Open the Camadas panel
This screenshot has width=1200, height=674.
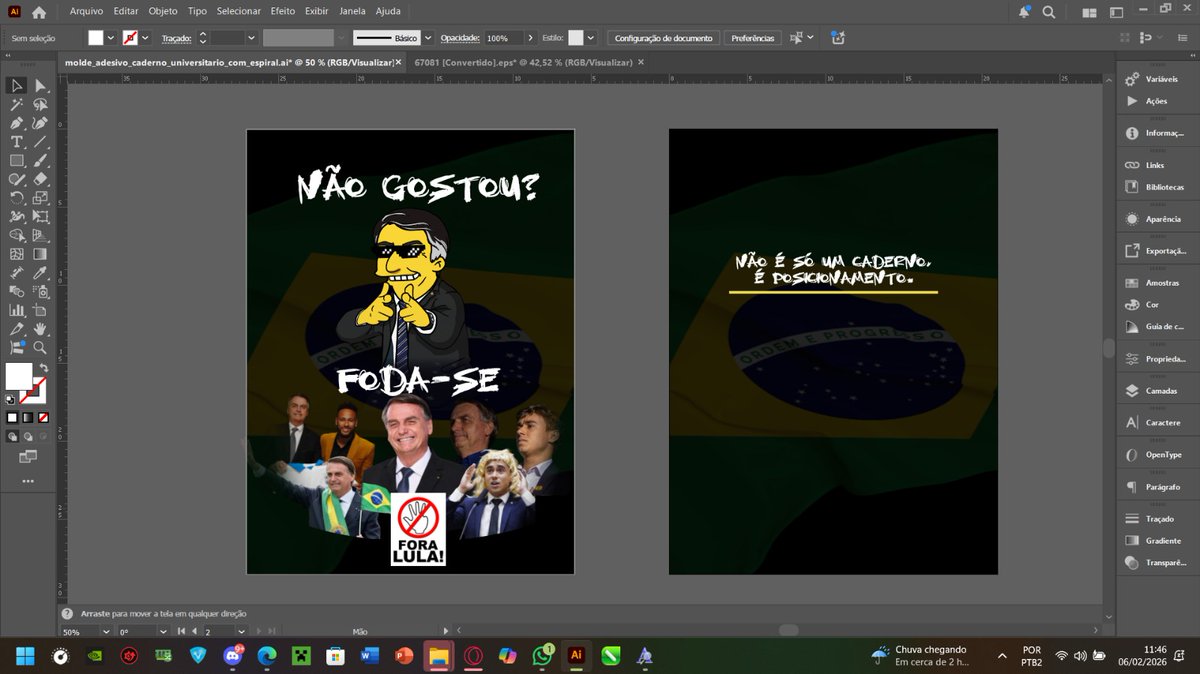click(1155, 391)
